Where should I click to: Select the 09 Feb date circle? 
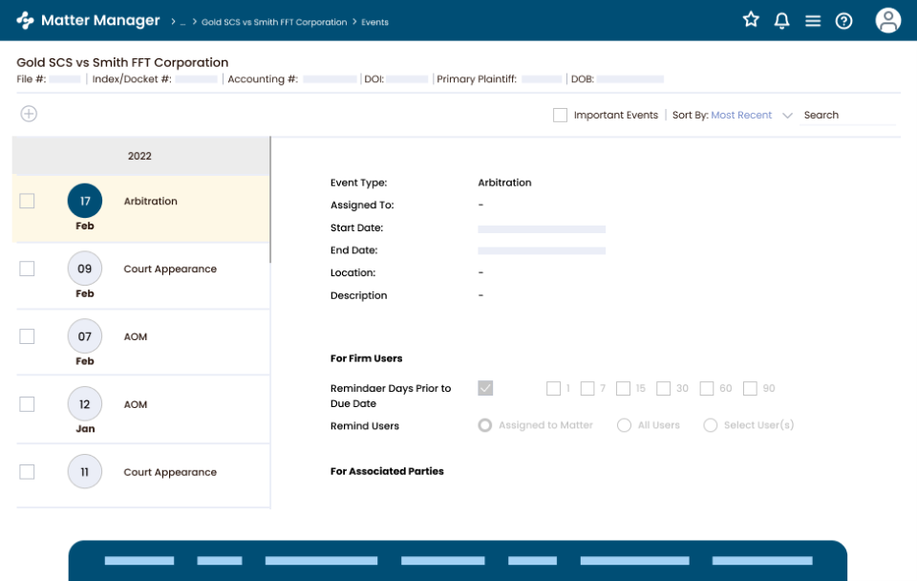point(85,269)
